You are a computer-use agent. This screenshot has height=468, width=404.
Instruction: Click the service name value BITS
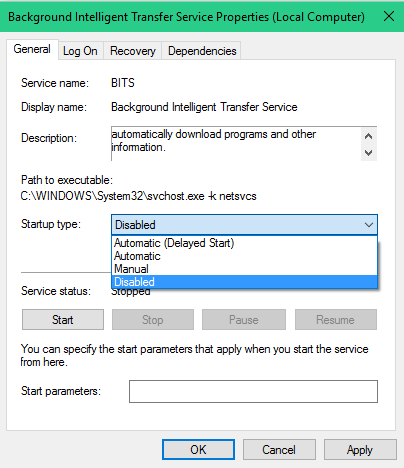[x=123, y=83]
